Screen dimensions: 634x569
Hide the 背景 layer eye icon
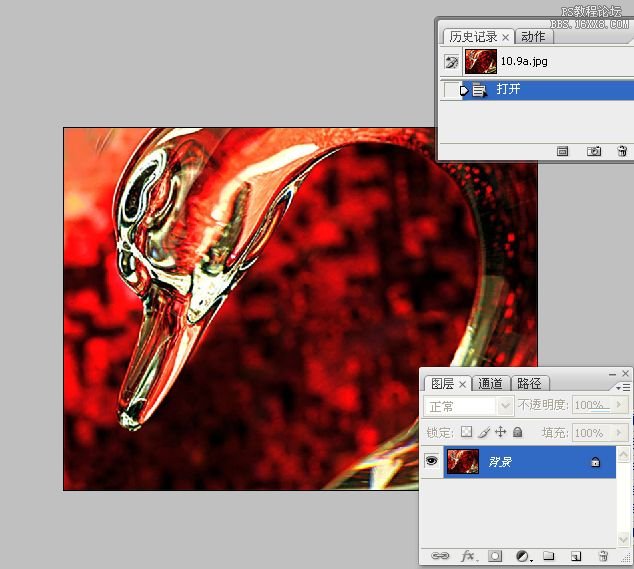[x=431, y=460]
